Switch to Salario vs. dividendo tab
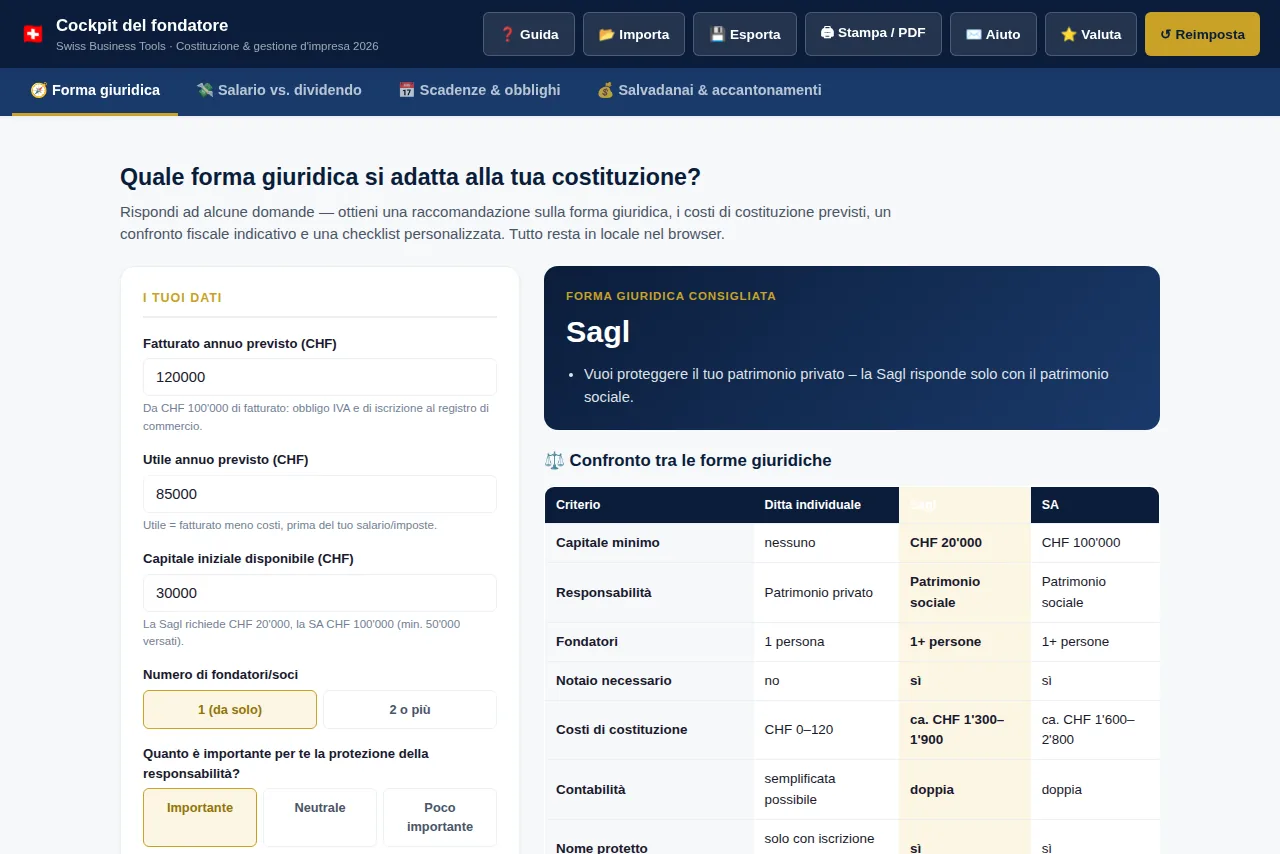 279,90
